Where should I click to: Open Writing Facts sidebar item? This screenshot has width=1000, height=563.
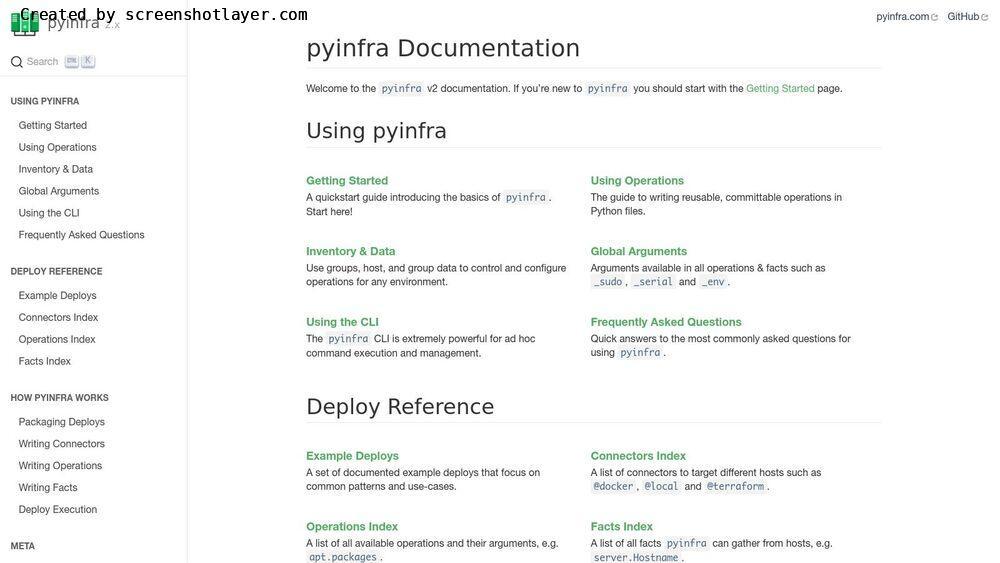(x=48, y=488)
